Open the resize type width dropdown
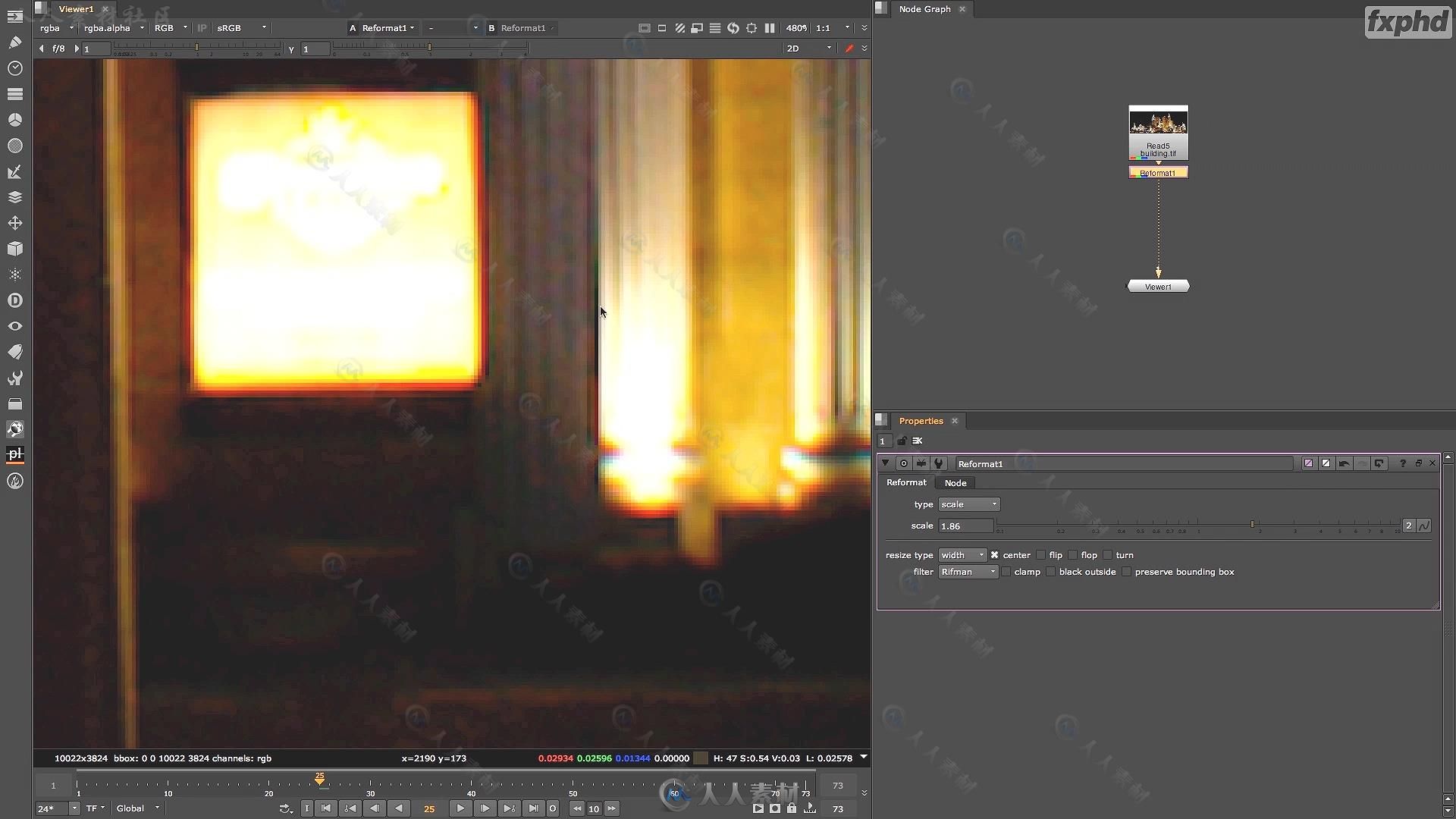This screenshot has height=819, width=1456. pyautogui.click(x=962, y=555)
